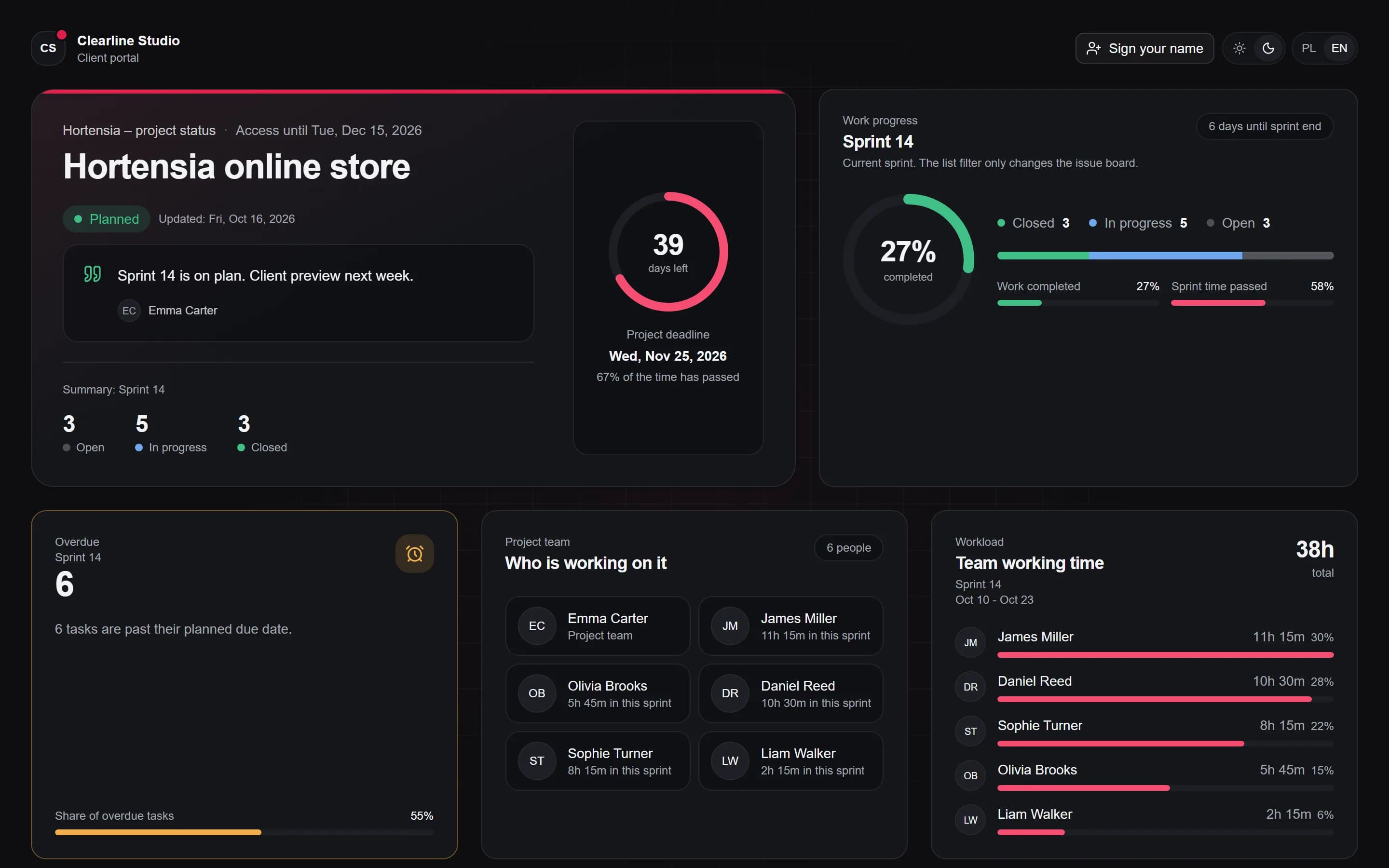
Task: Click the 38h total workload value
Action: click(x=1314, y=550)
